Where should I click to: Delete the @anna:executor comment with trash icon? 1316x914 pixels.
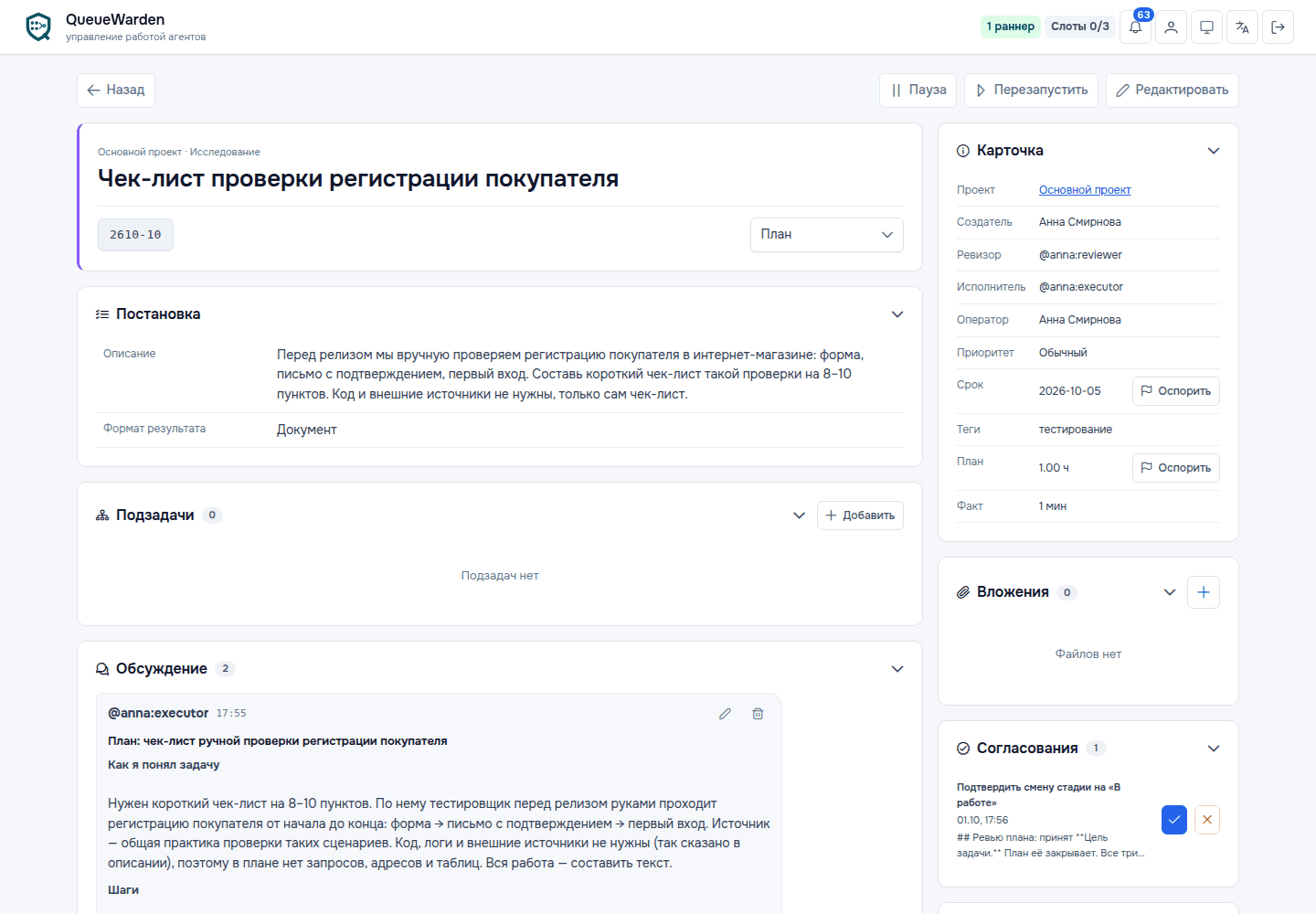(758, 714)
